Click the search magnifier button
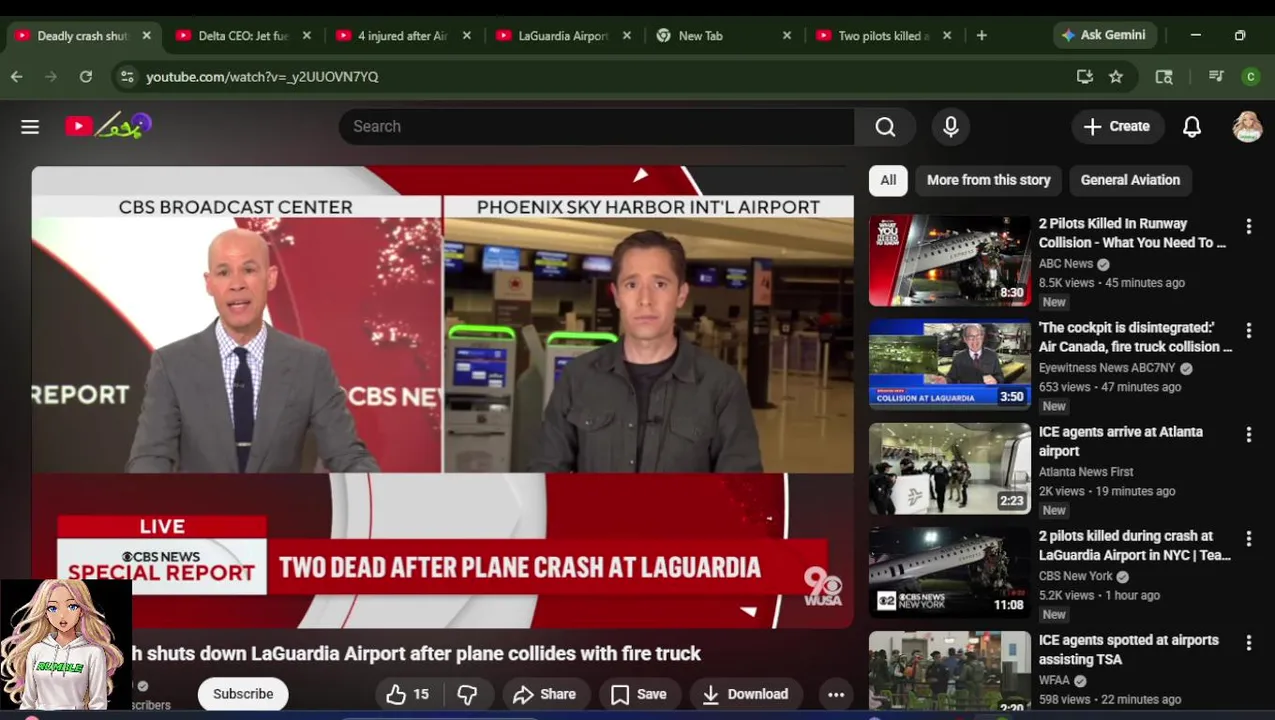 click(x=885, y=127)
